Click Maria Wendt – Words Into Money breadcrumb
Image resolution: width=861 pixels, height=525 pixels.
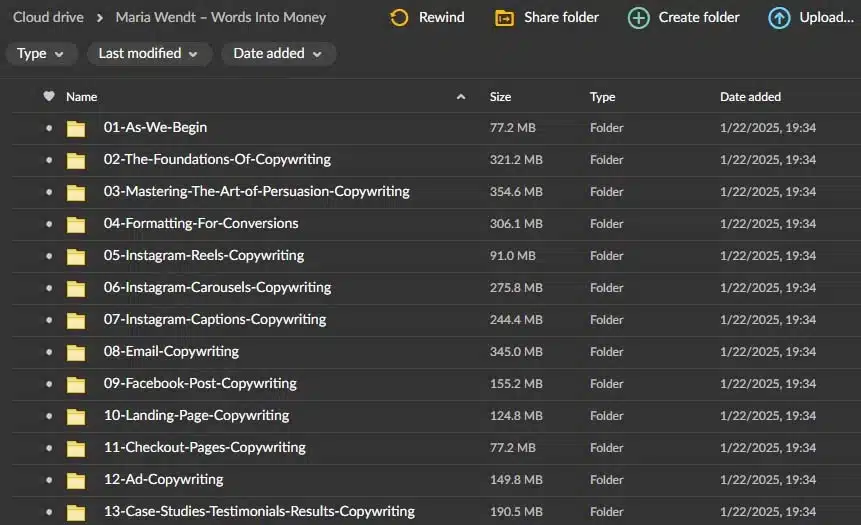pos(221,18)
